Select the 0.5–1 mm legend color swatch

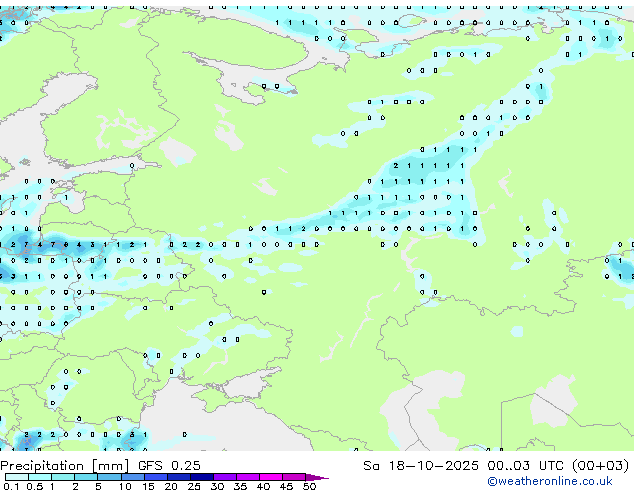click(x=40, y=477)
